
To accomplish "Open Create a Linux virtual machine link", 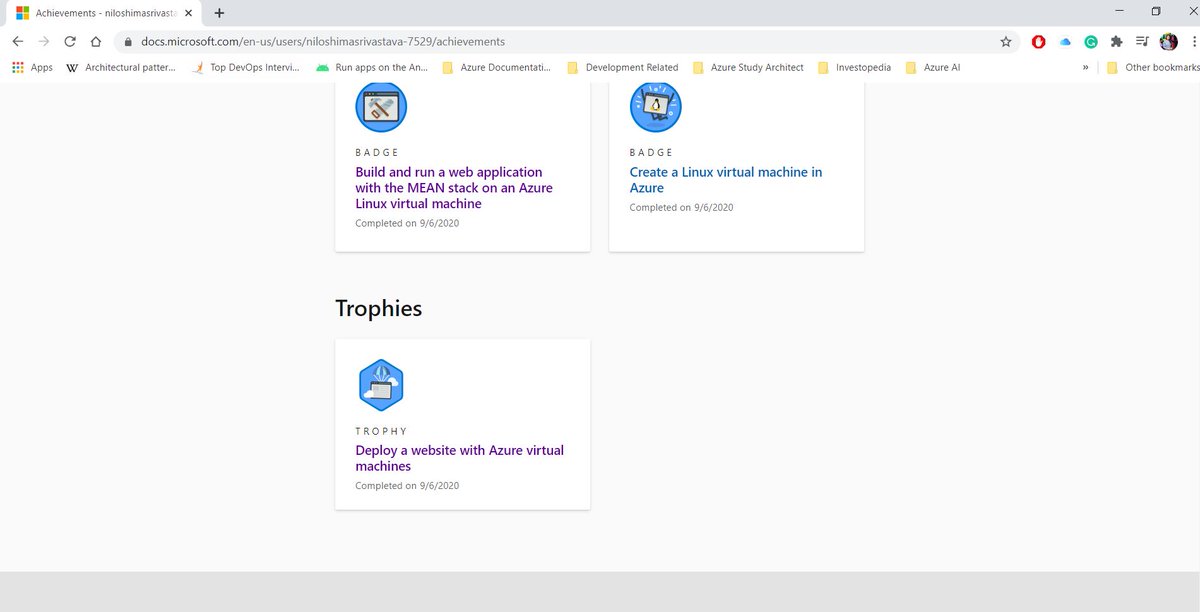I will tap(726, 179).
